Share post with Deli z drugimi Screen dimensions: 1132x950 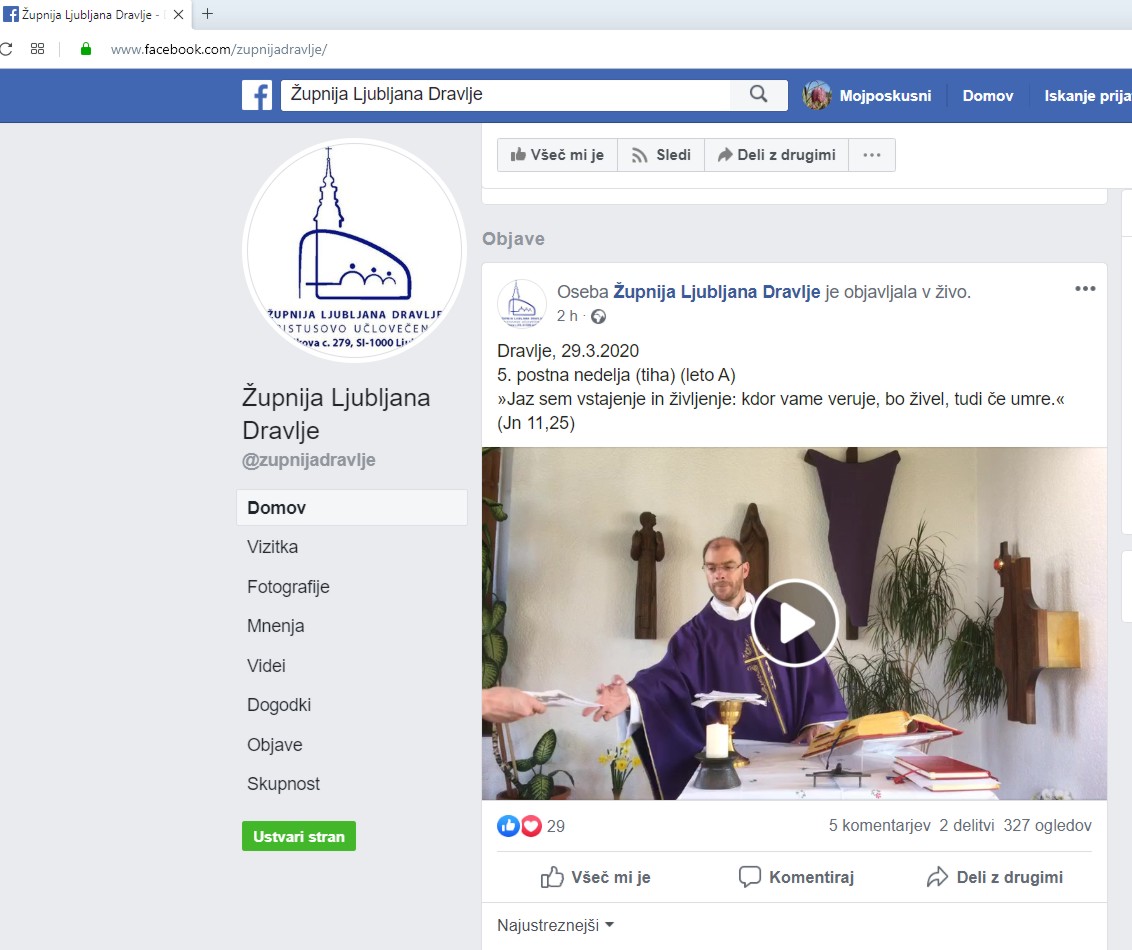pyautogui.click(x=995, y=877)
